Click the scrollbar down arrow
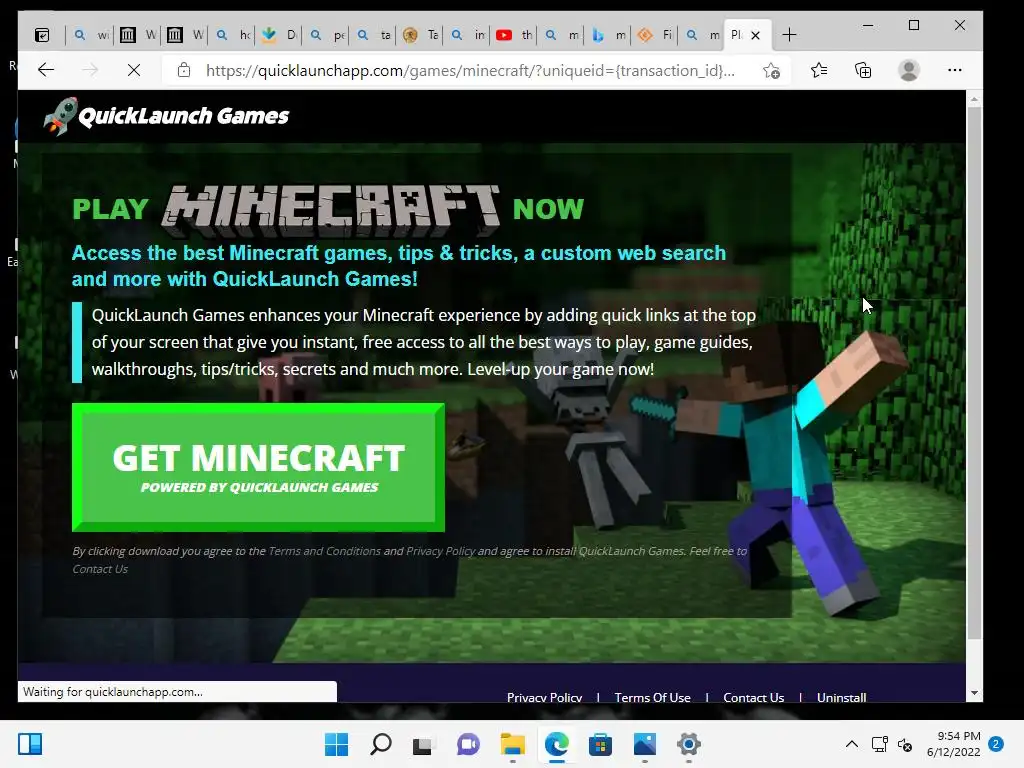The image size is (1024, 768). point(974,693)
